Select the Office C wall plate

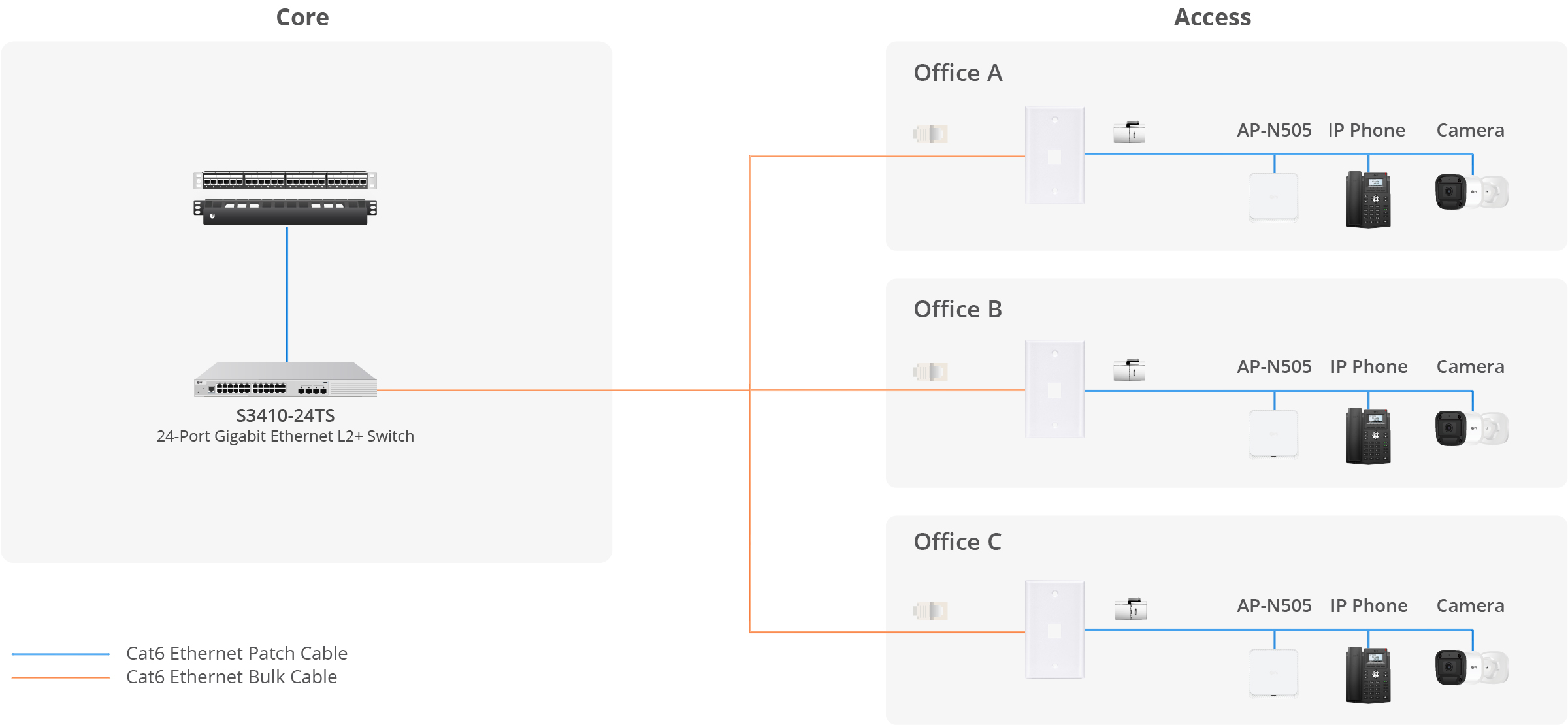point(1055,630)
